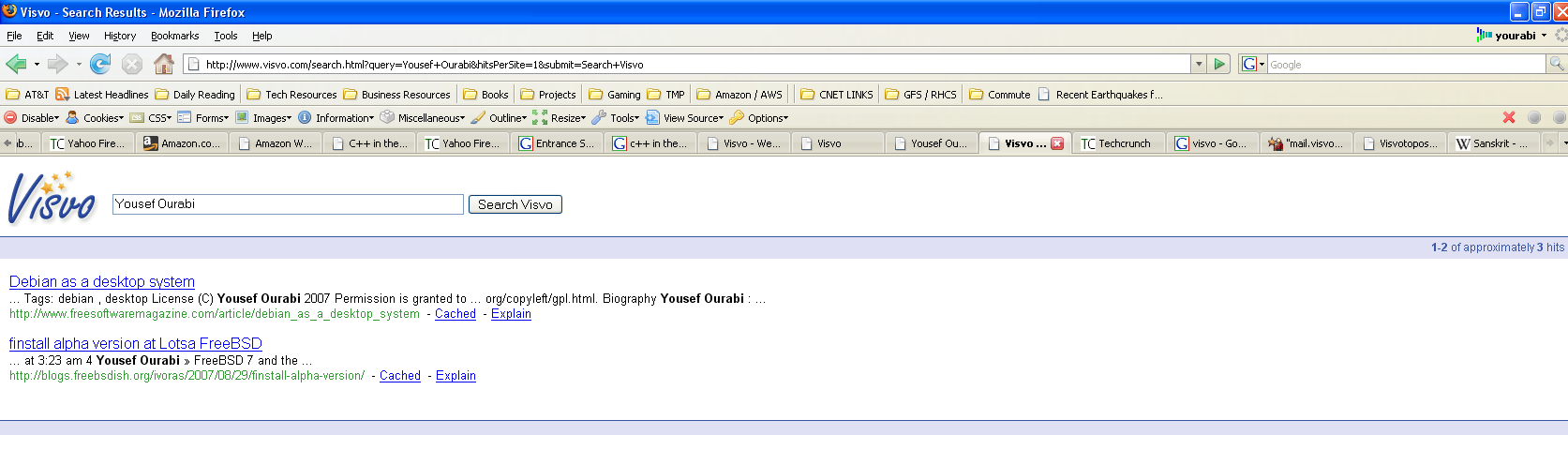This screenshot has height=450, width=1568.
Task: Click the Visvo search query input field
Action: click(x=288, y=204)
